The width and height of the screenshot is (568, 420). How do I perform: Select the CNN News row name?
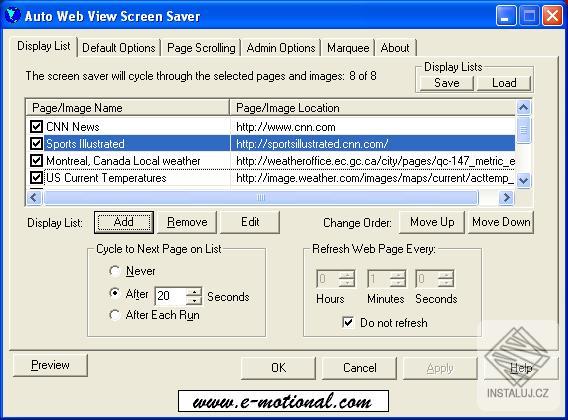[73, 126]
